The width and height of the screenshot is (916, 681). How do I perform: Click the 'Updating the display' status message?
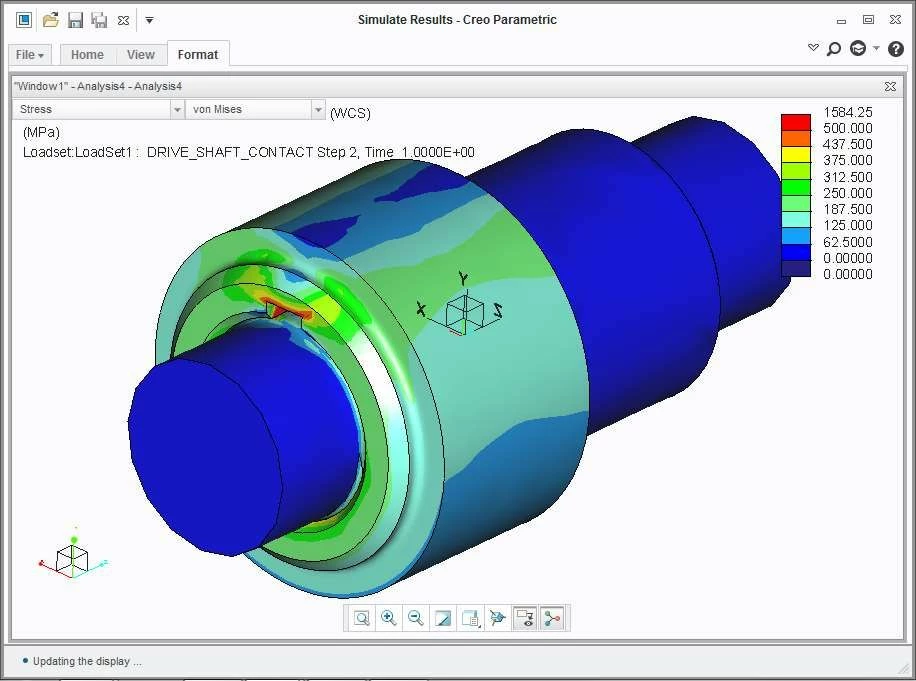point(87,661)
